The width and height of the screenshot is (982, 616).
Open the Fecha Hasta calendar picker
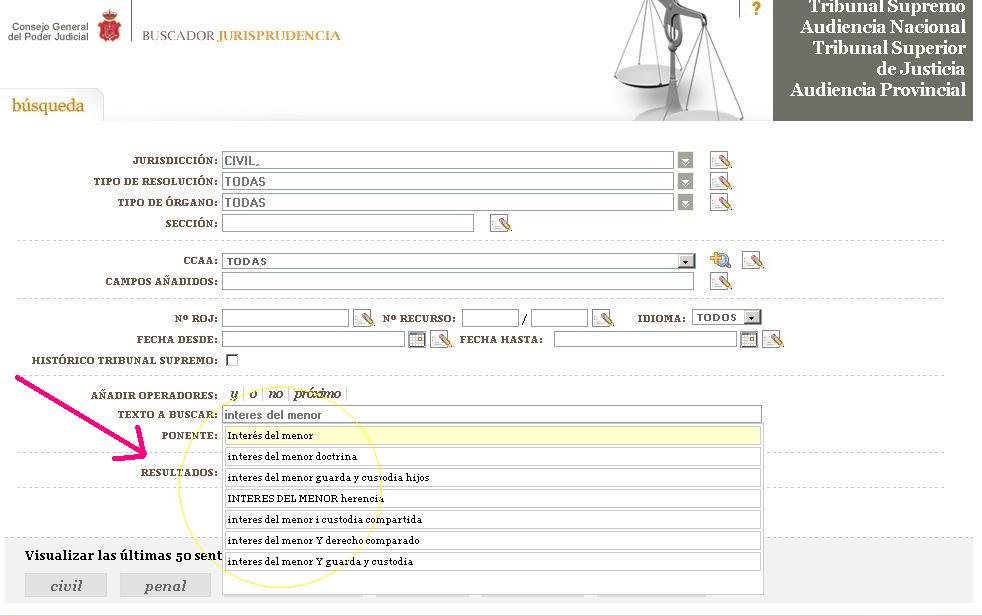tap(748, 340)
